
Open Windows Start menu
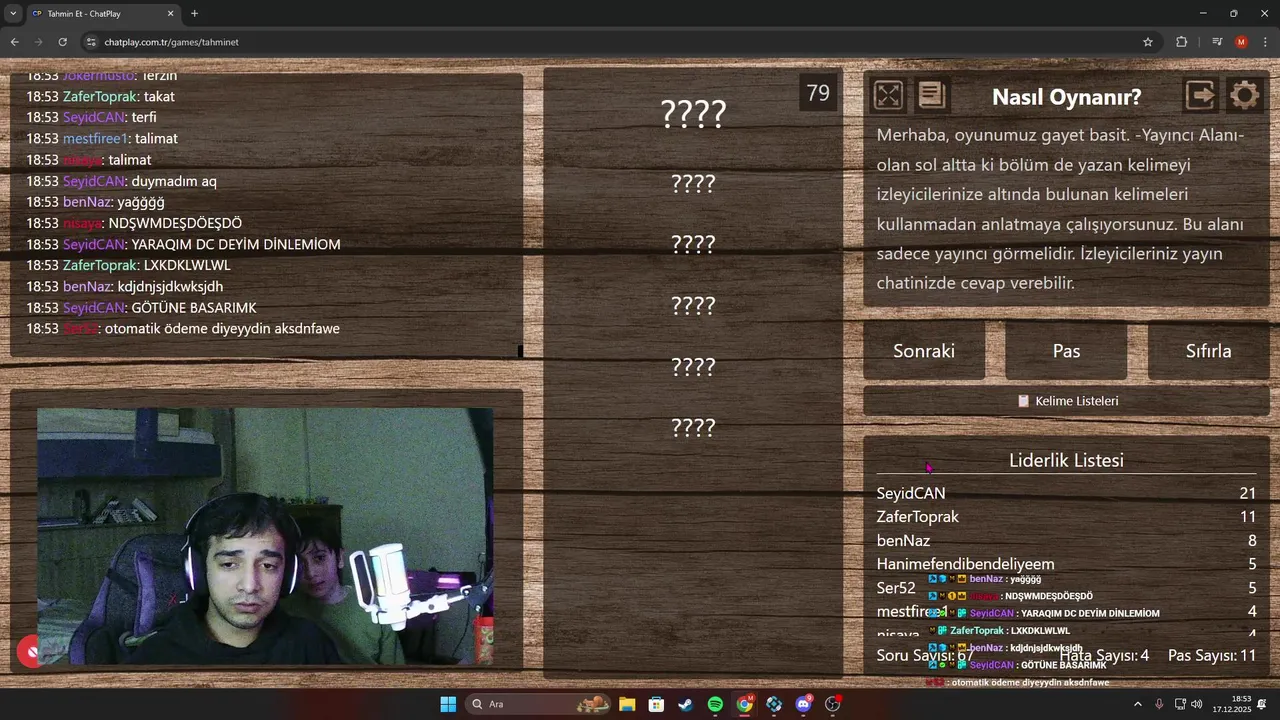pos(448,704)
